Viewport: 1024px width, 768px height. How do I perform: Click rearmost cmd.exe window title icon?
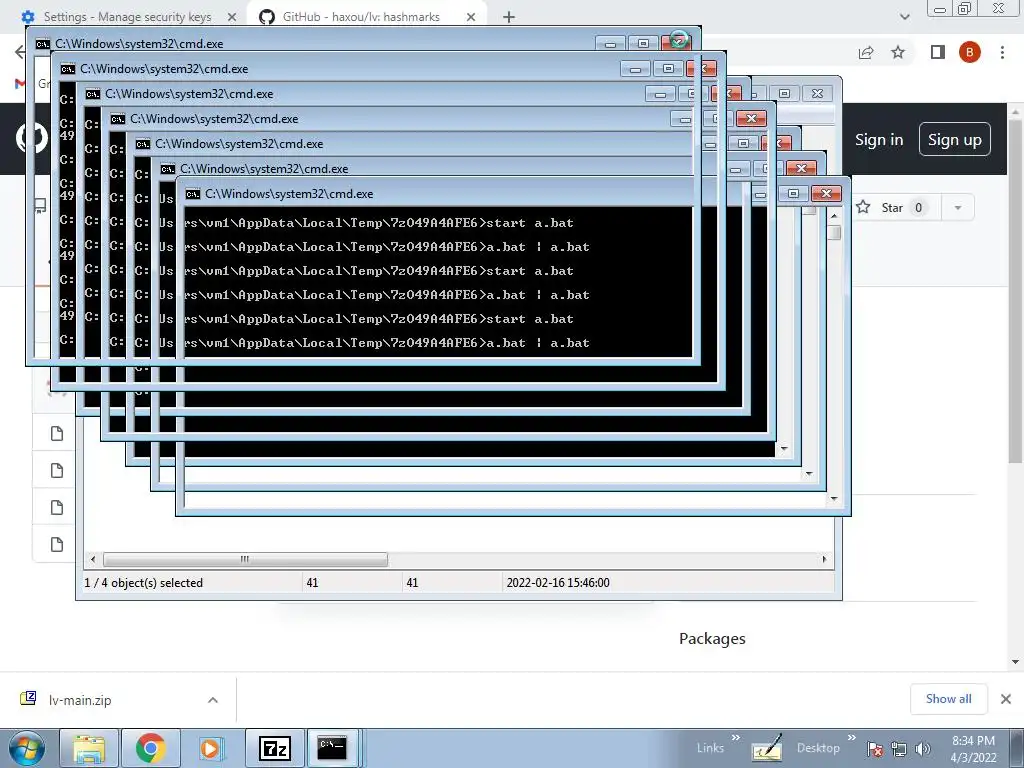(42, 44)
